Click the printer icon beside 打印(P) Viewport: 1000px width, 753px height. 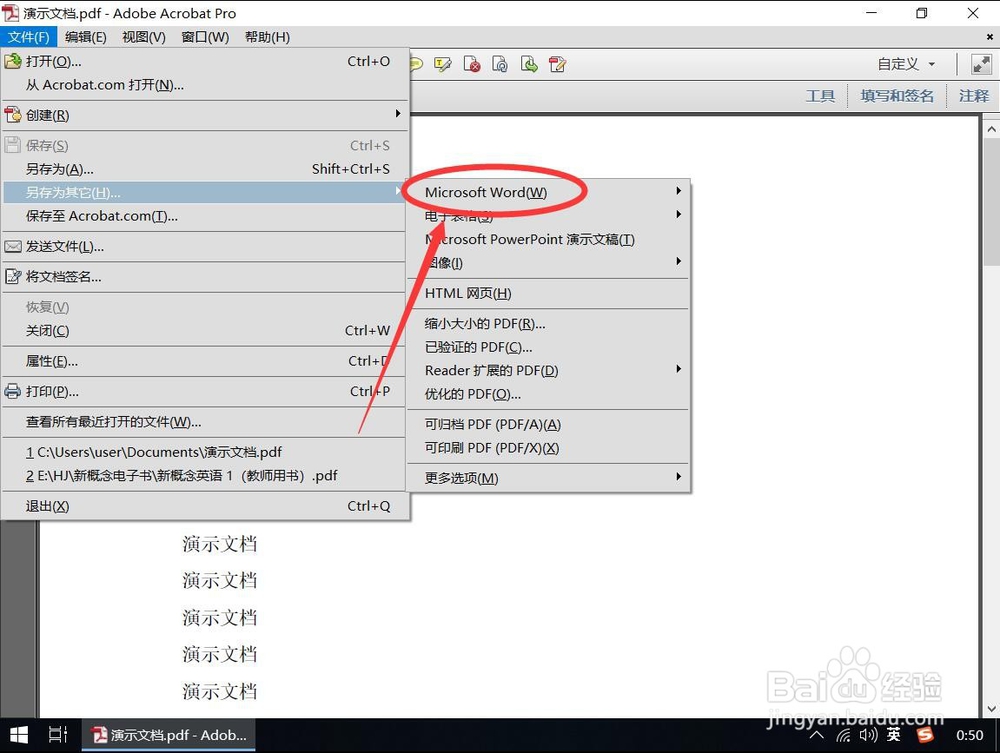point(14,390)
